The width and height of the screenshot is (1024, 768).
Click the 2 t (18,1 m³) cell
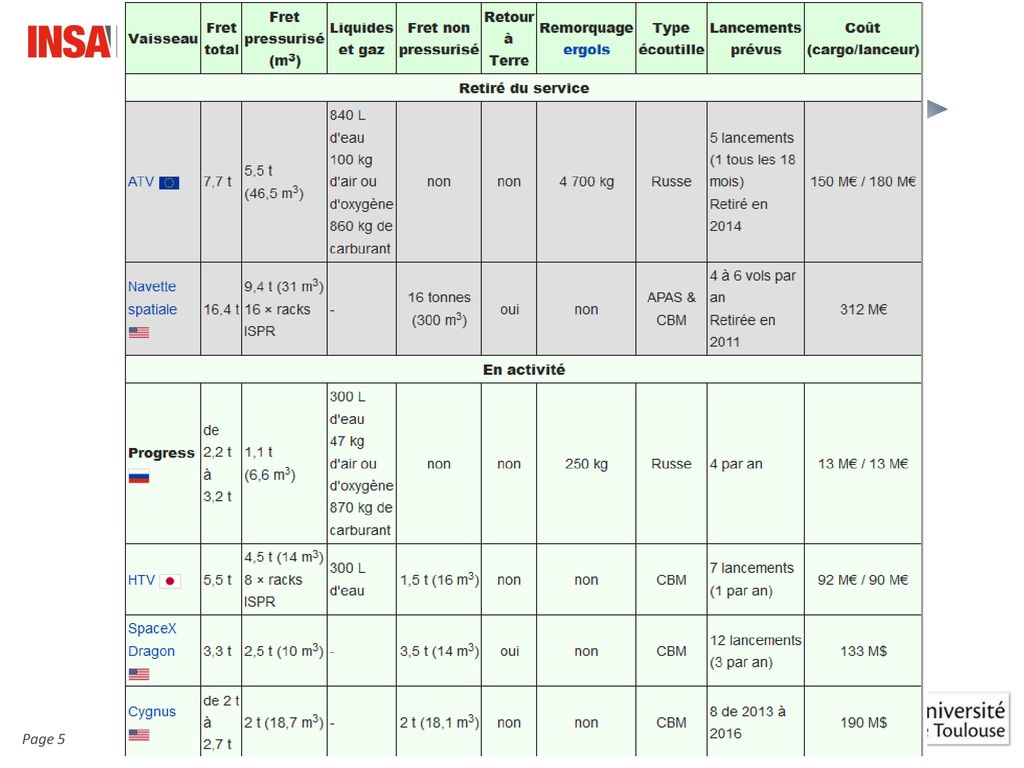pyautogui.click(x=439, y=722)
